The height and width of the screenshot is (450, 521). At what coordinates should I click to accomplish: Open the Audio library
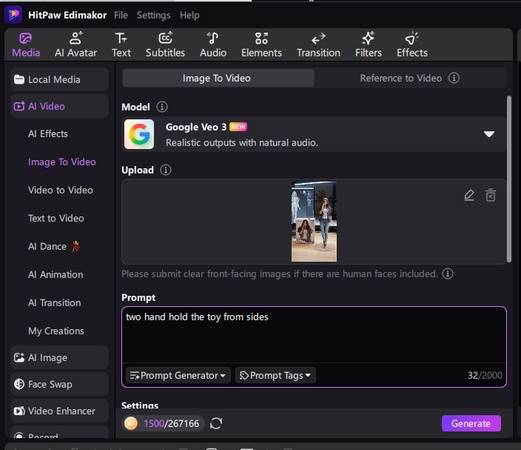click(x=213, y=45)
